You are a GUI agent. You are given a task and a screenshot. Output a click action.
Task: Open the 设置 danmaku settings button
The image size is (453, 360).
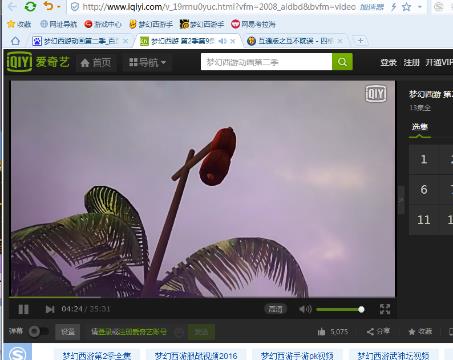tap(68, 332)
